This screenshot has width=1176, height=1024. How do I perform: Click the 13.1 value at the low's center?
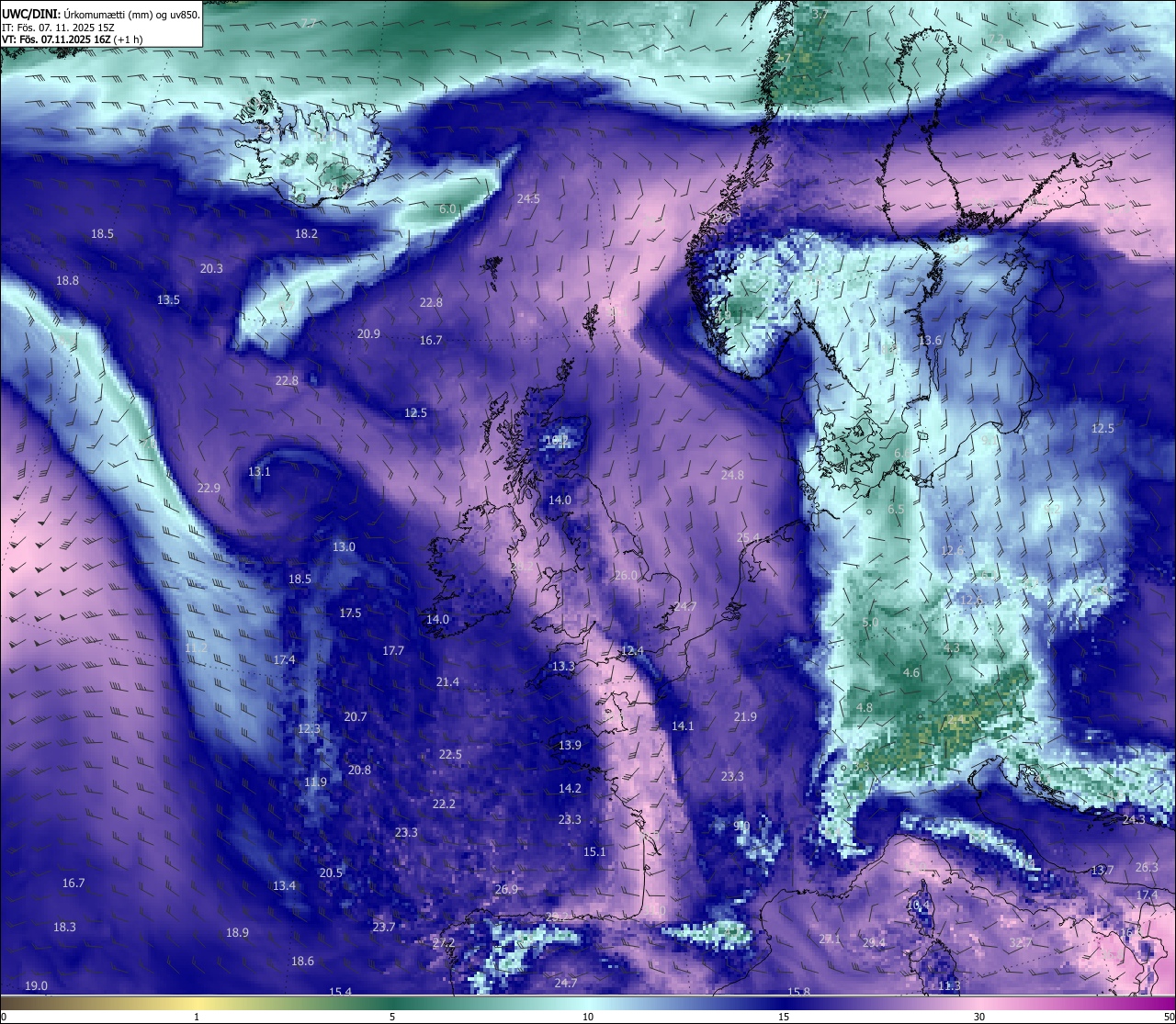(259, 472)
